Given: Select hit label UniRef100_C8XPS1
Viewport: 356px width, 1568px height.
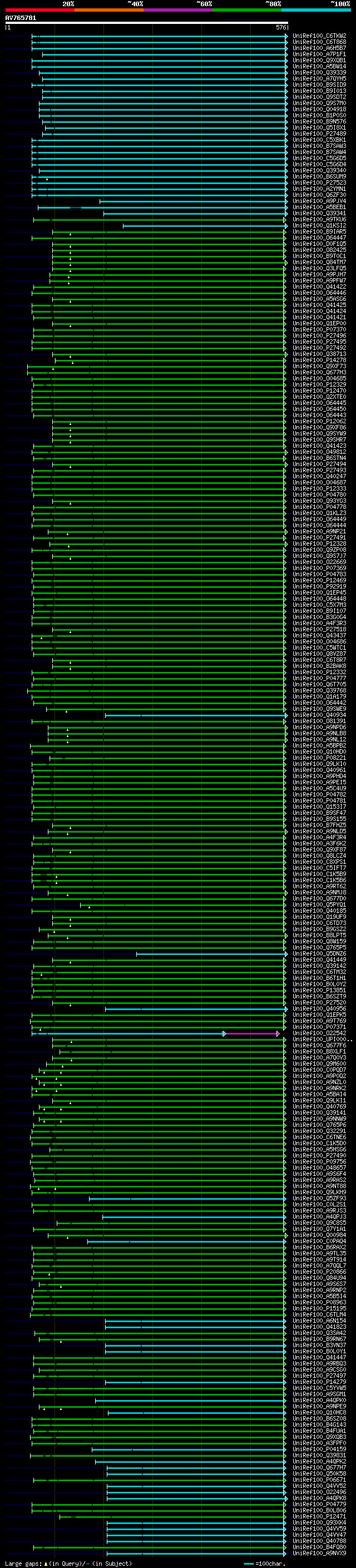Looking at the screenshot, I should pyautogui.click(x=319, y=862).
